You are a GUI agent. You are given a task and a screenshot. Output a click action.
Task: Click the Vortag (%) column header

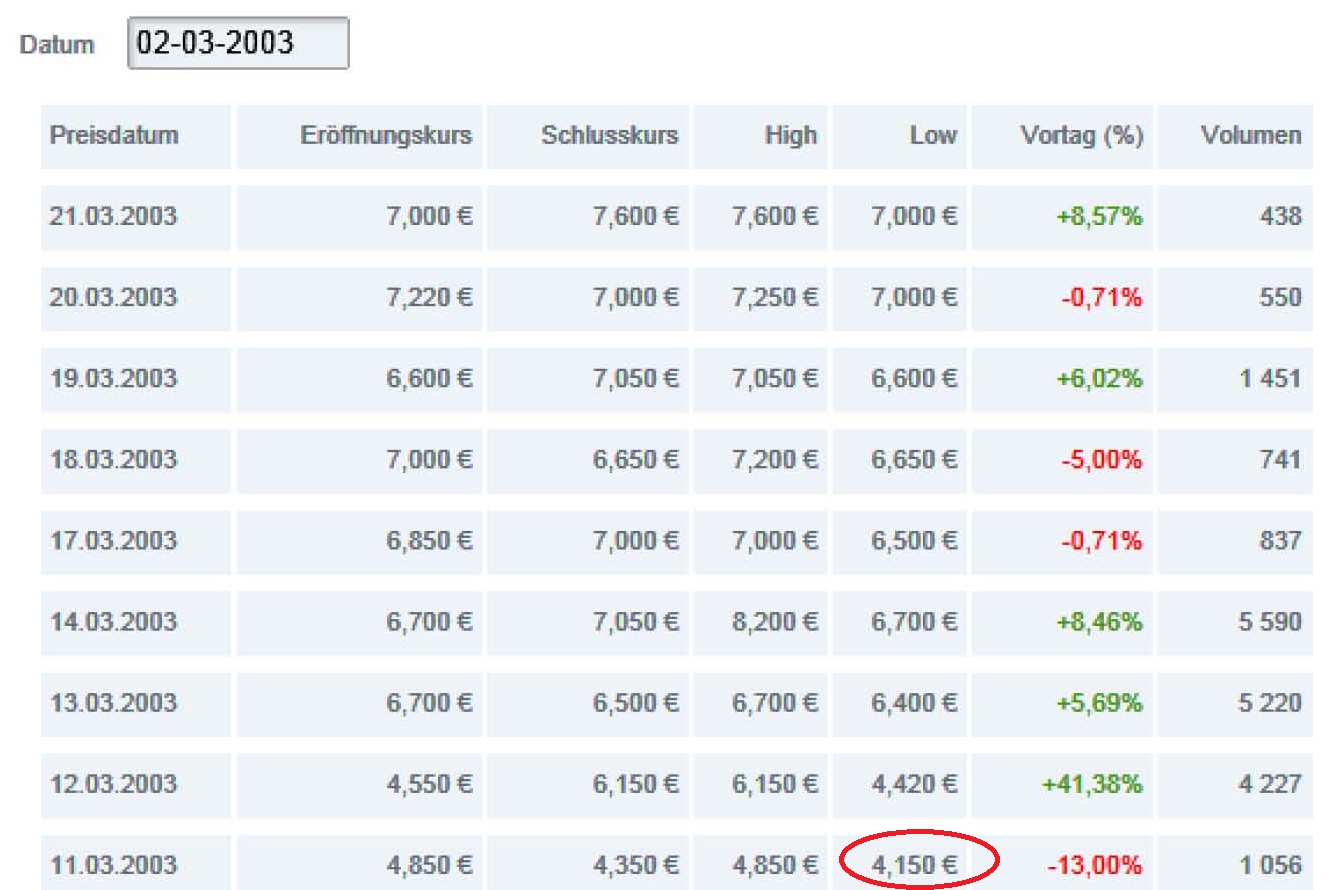tap(1081, 136)
